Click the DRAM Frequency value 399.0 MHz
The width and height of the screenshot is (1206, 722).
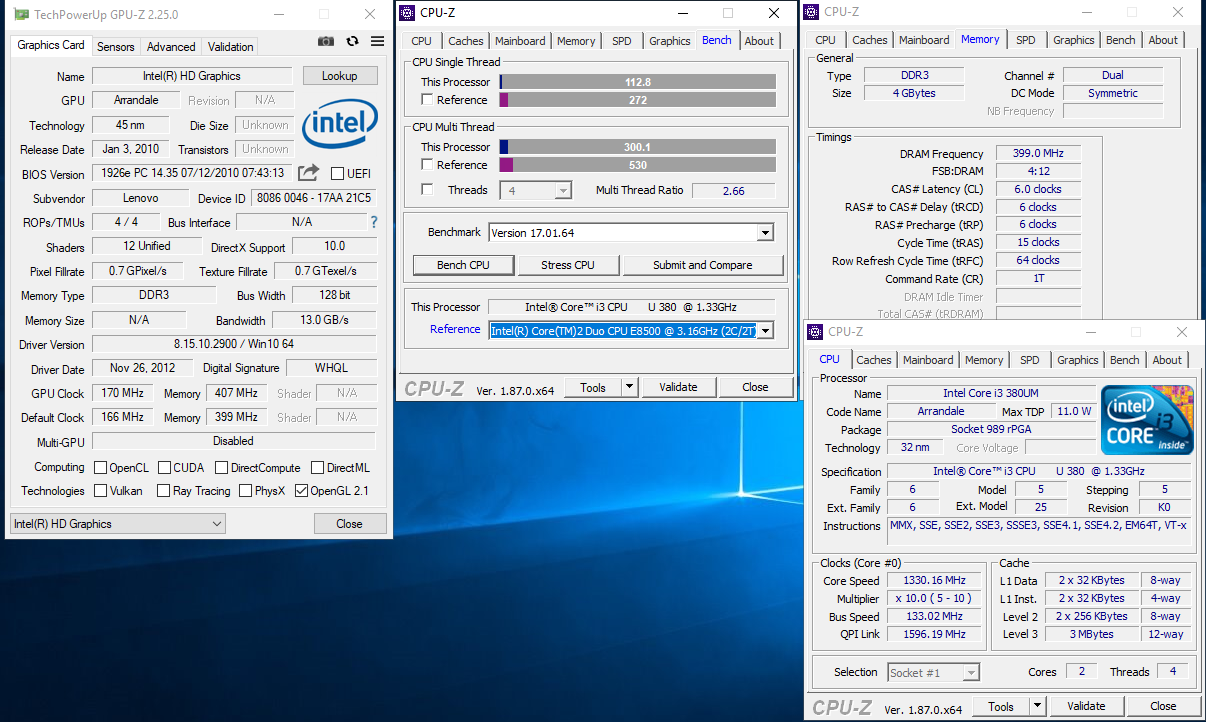pyautogui.click(x=1038, y=154)
